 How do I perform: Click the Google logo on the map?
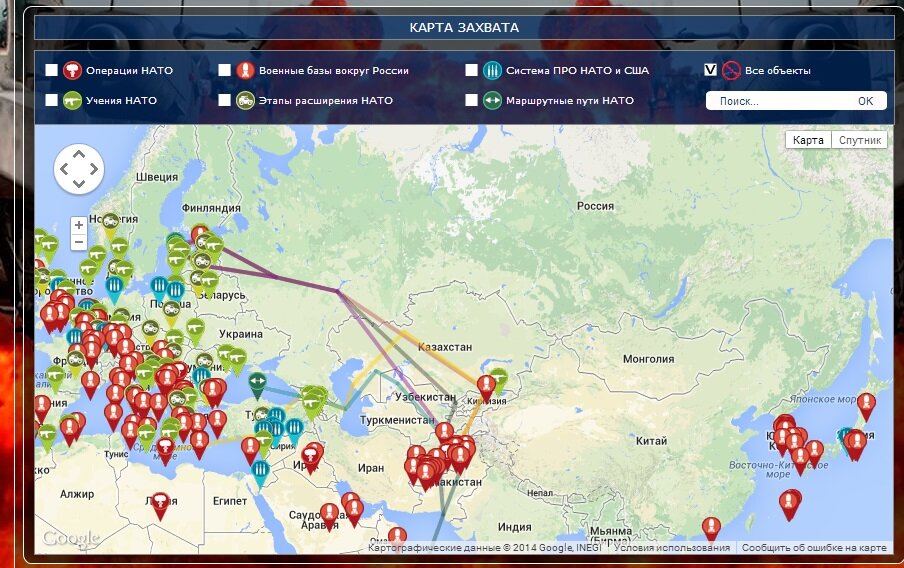pyautogui.click(x=71, y=539)
